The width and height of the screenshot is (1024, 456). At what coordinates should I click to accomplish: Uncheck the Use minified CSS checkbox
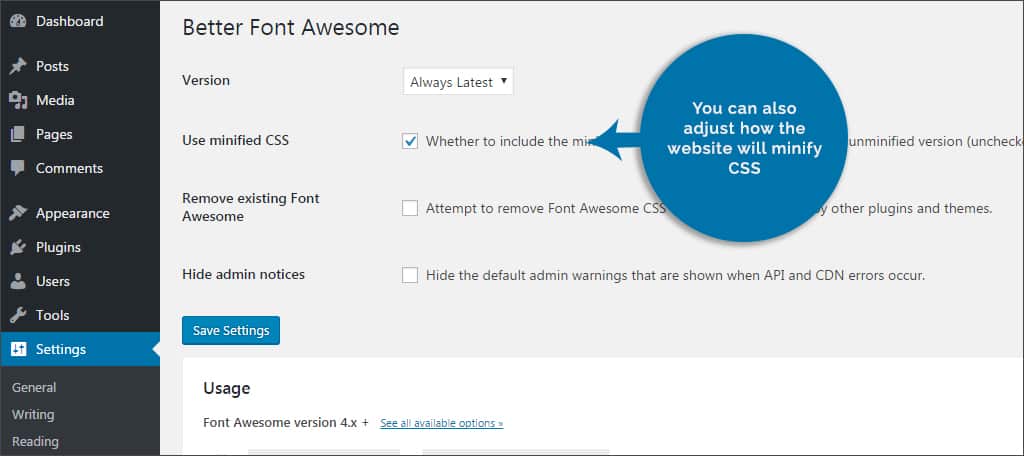point(409,141)
